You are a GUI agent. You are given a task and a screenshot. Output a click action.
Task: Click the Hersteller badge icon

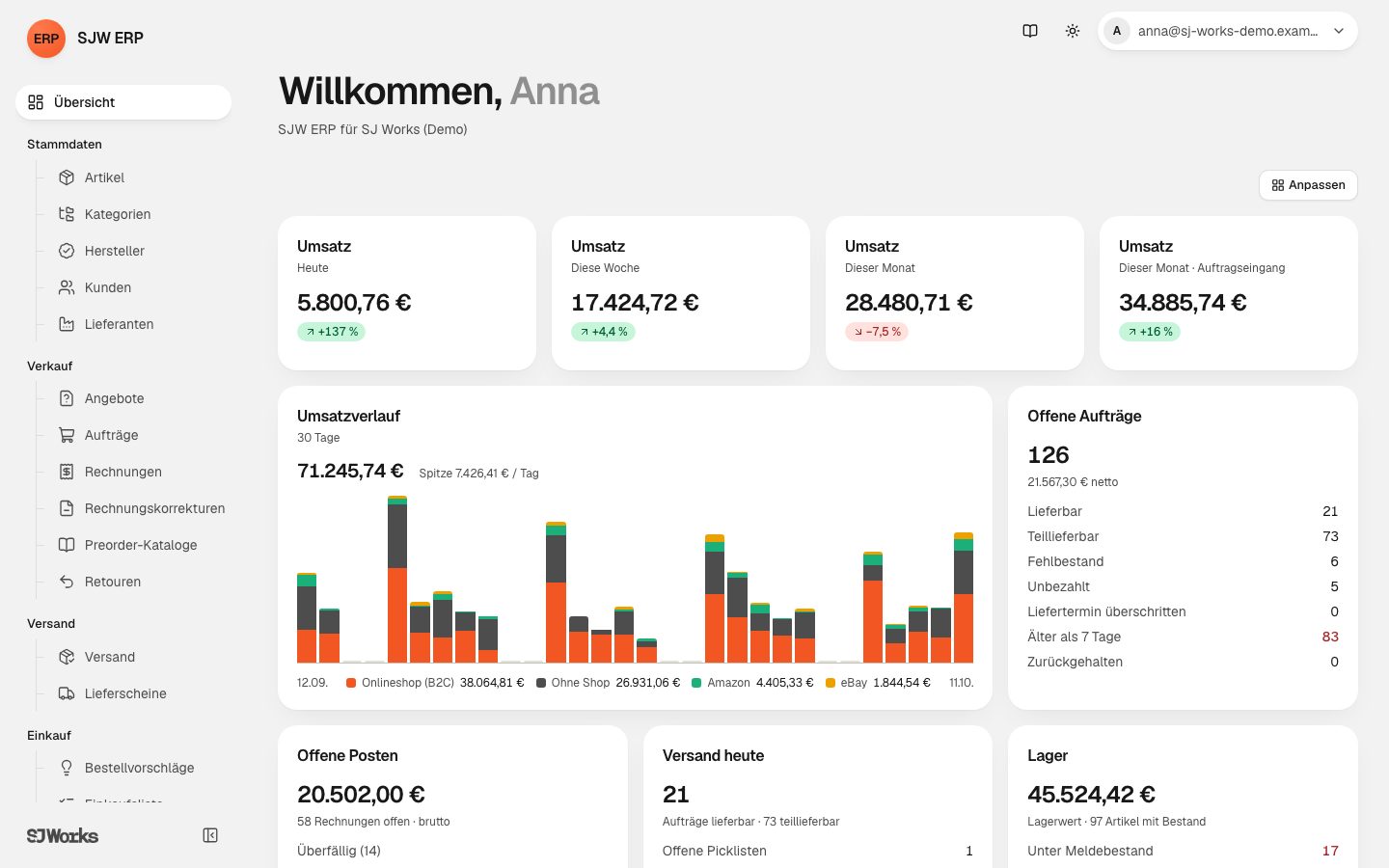[67, 251]
